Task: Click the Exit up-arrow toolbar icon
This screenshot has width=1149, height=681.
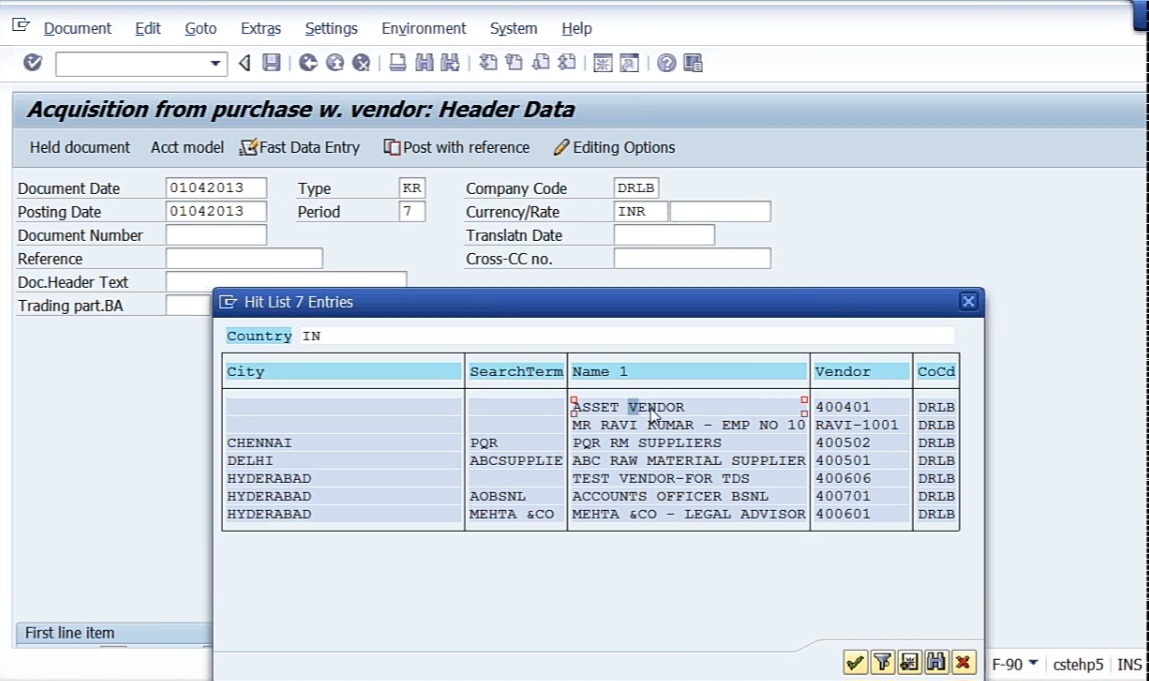Action: [x=335, y=63]
